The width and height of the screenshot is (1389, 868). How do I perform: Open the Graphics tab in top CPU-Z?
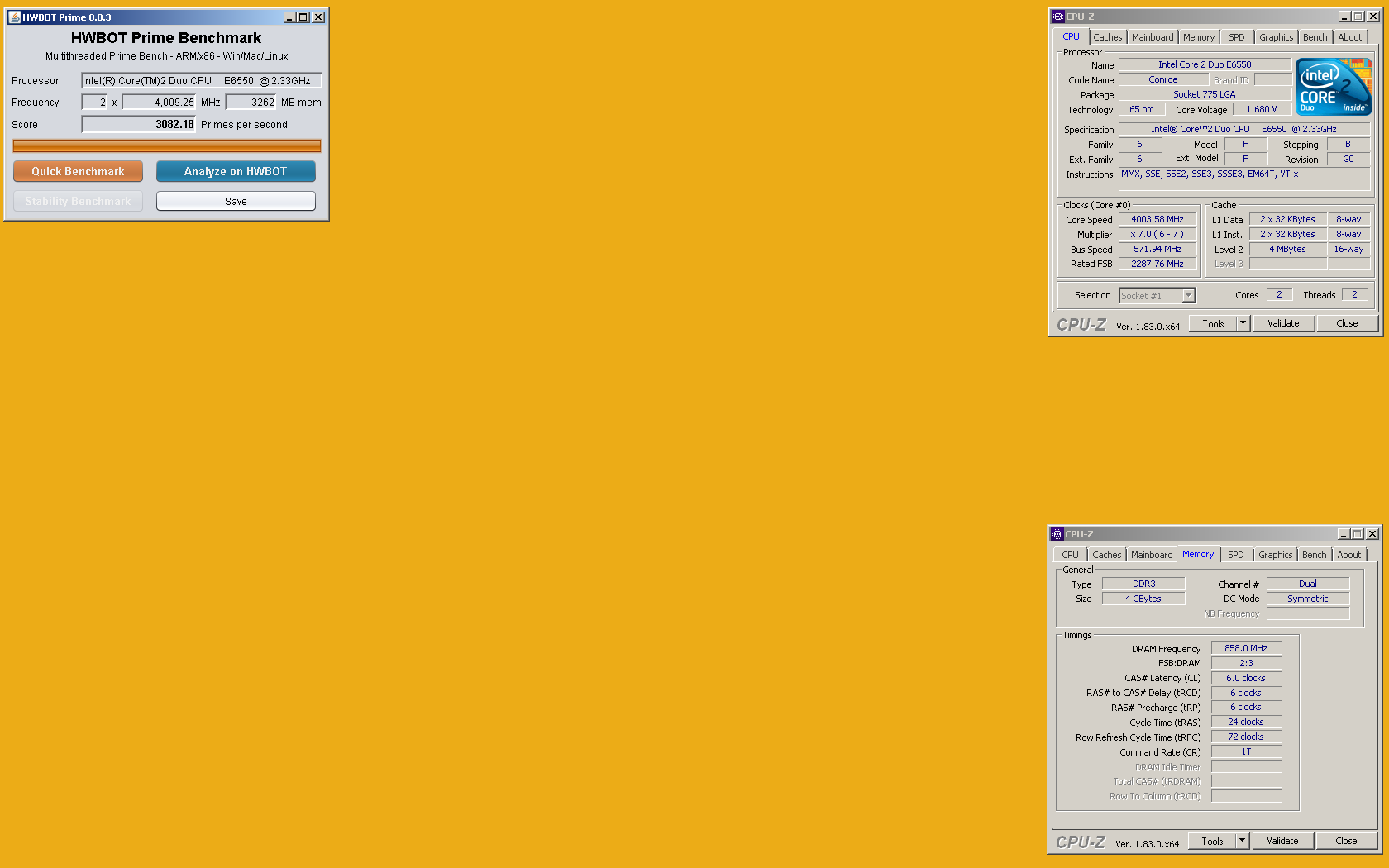click(1277, 37)
